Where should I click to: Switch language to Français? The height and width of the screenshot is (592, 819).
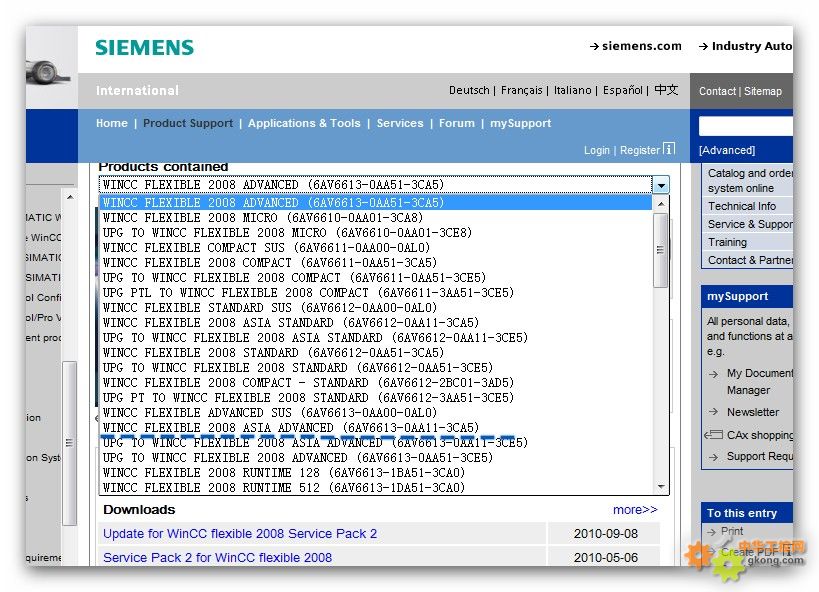coord(521,90)
